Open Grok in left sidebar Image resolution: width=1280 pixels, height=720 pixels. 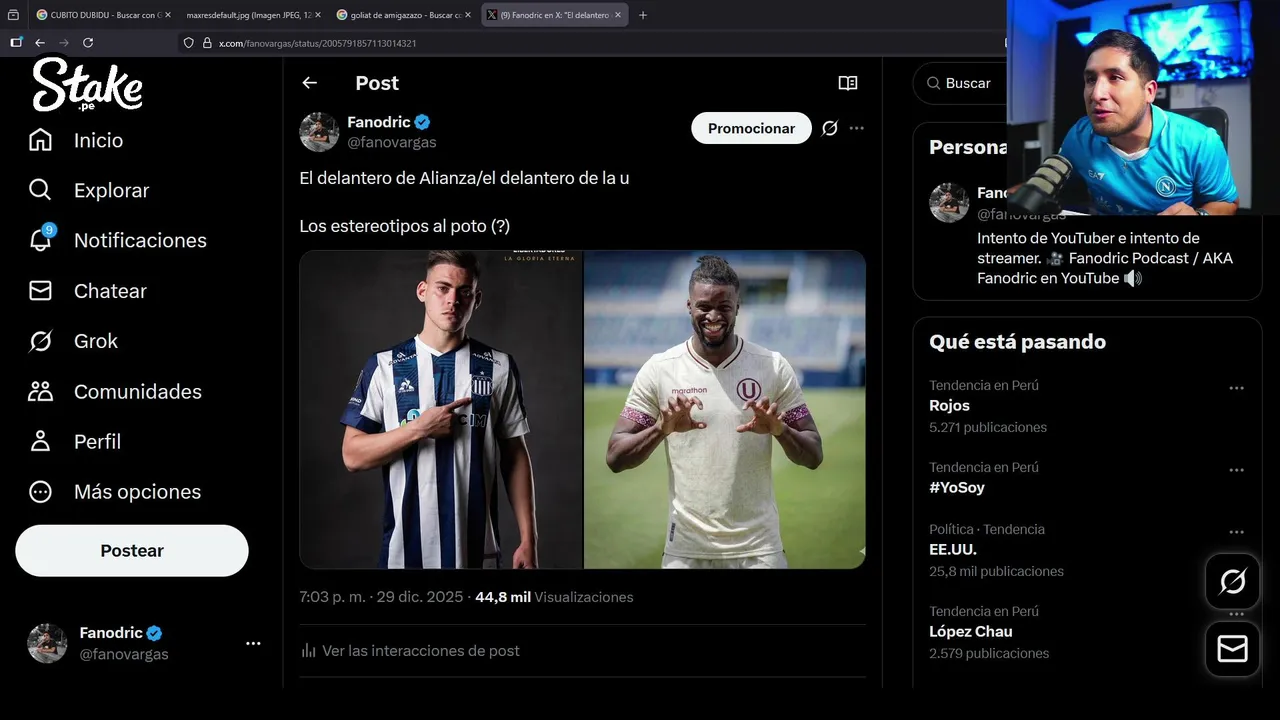(x=40, y=341)
